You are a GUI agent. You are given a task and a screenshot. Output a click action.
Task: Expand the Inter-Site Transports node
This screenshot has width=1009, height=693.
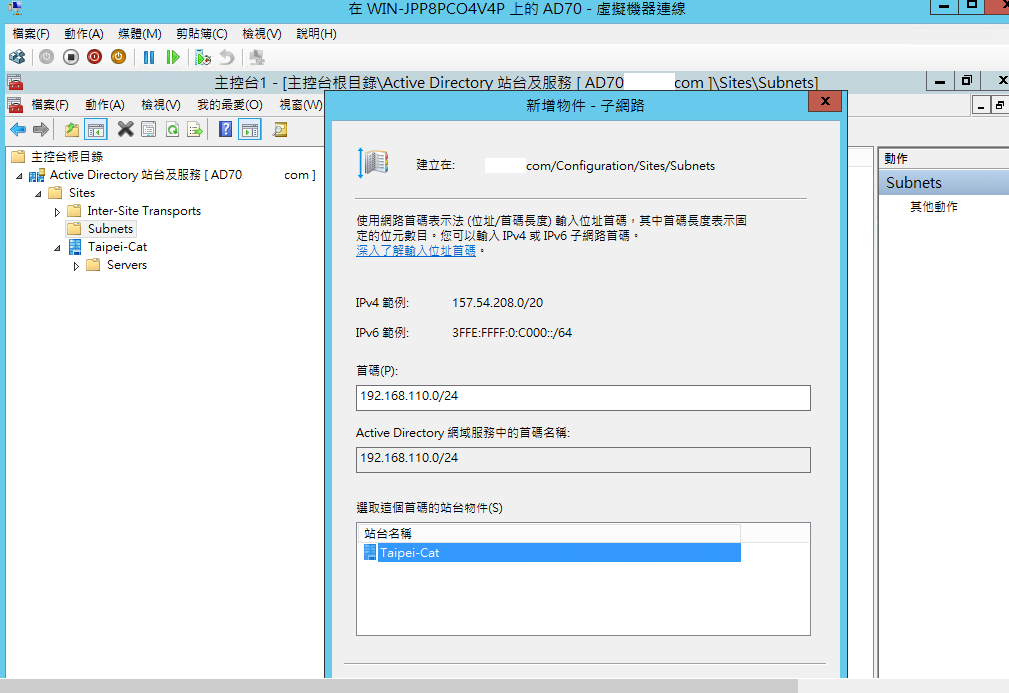[57, 212]
